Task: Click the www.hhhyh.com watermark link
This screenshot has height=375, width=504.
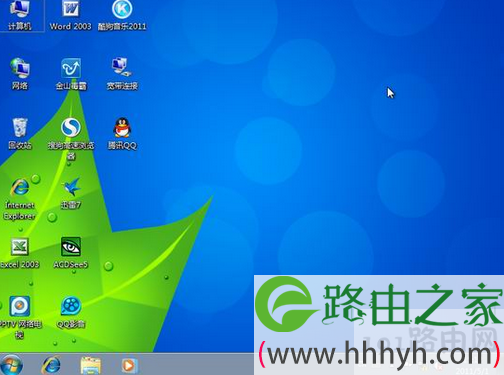Action: pos(380,354)
